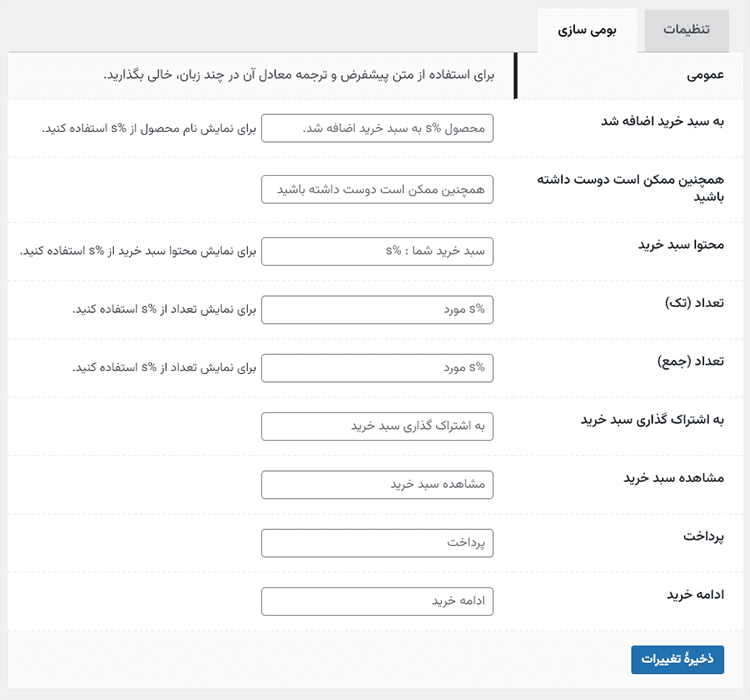This screenshot has width=750, height=700.
Task: Click the 'تعداد (جمع)' row label
Action: (x=691, y=361)
